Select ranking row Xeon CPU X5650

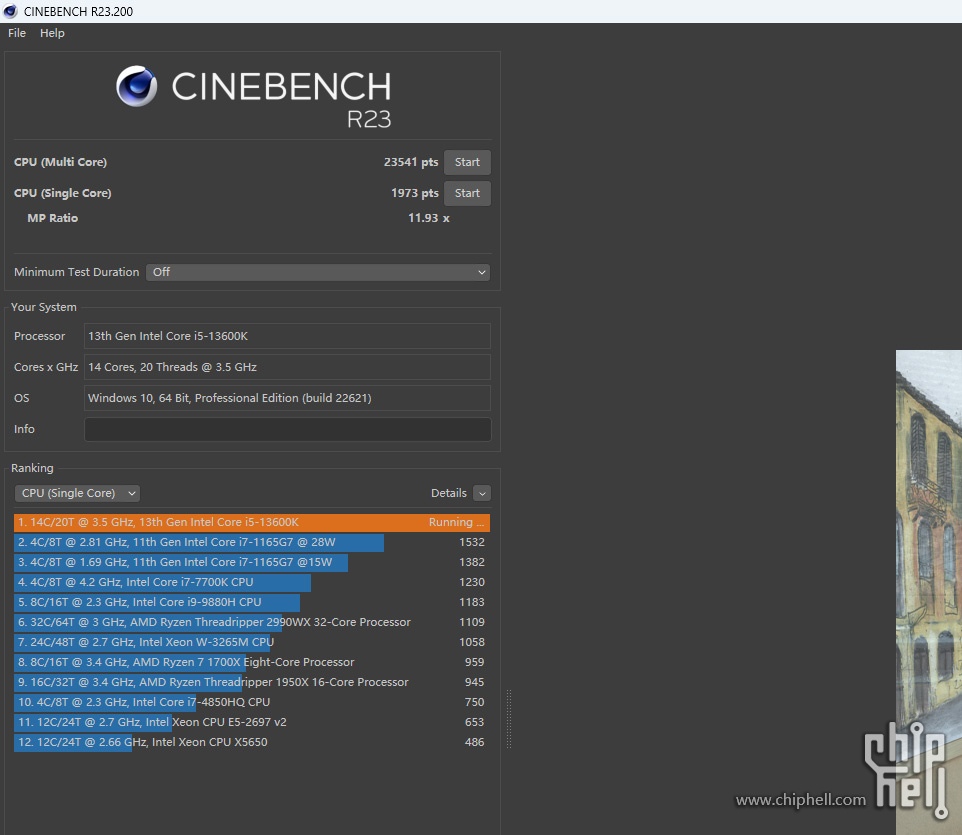[252, 742]
